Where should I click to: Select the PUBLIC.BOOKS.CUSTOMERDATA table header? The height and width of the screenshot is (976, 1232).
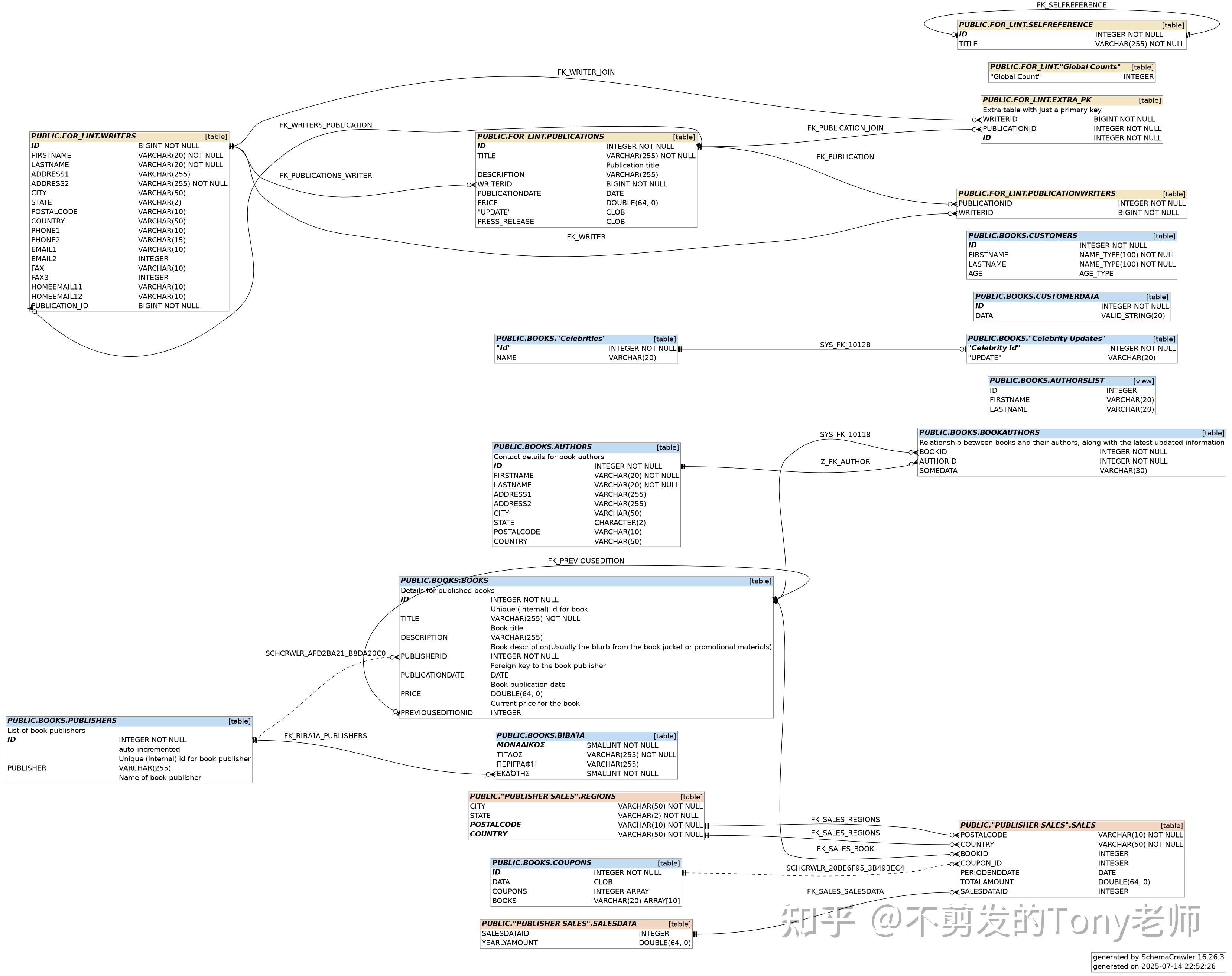(x=1037, y=296)
